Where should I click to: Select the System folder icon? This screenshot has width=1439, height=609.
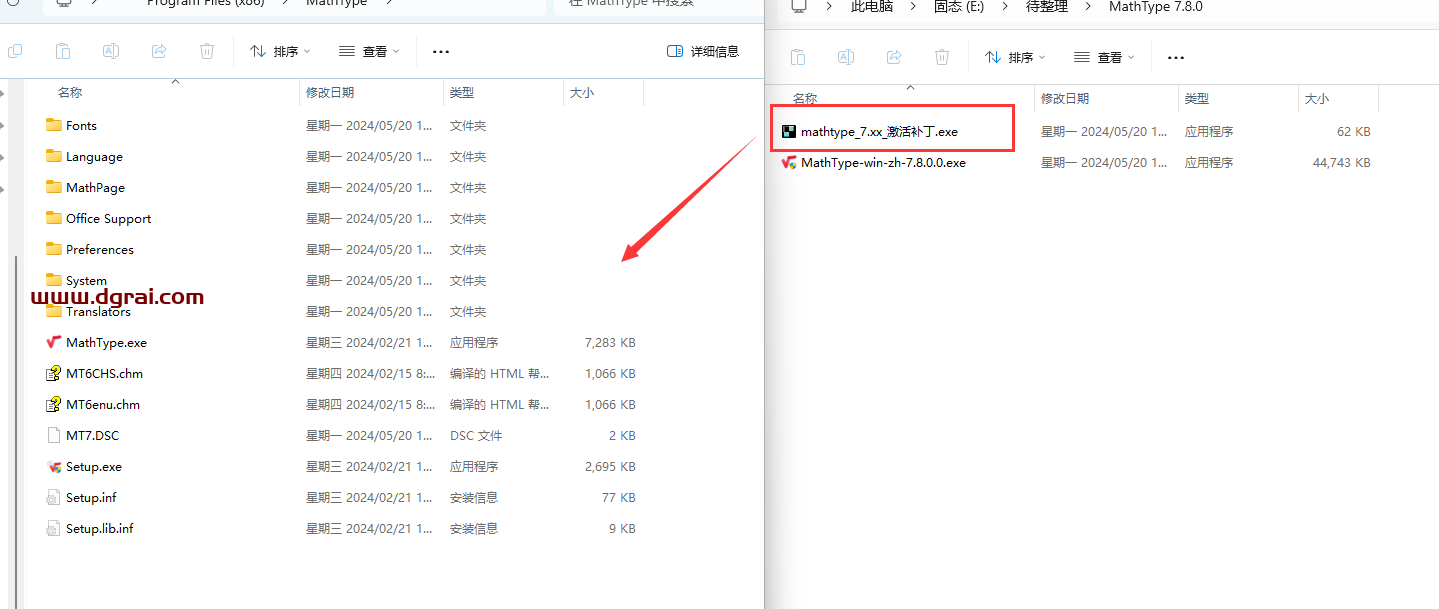(x=54, y=280)
